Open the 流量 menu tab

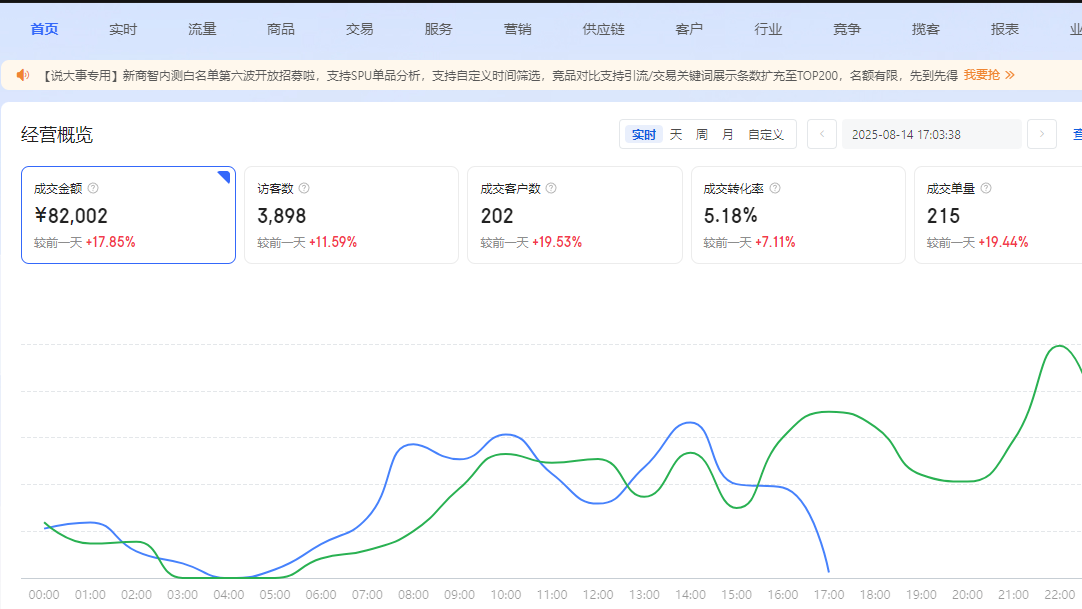tap(202, 29)
